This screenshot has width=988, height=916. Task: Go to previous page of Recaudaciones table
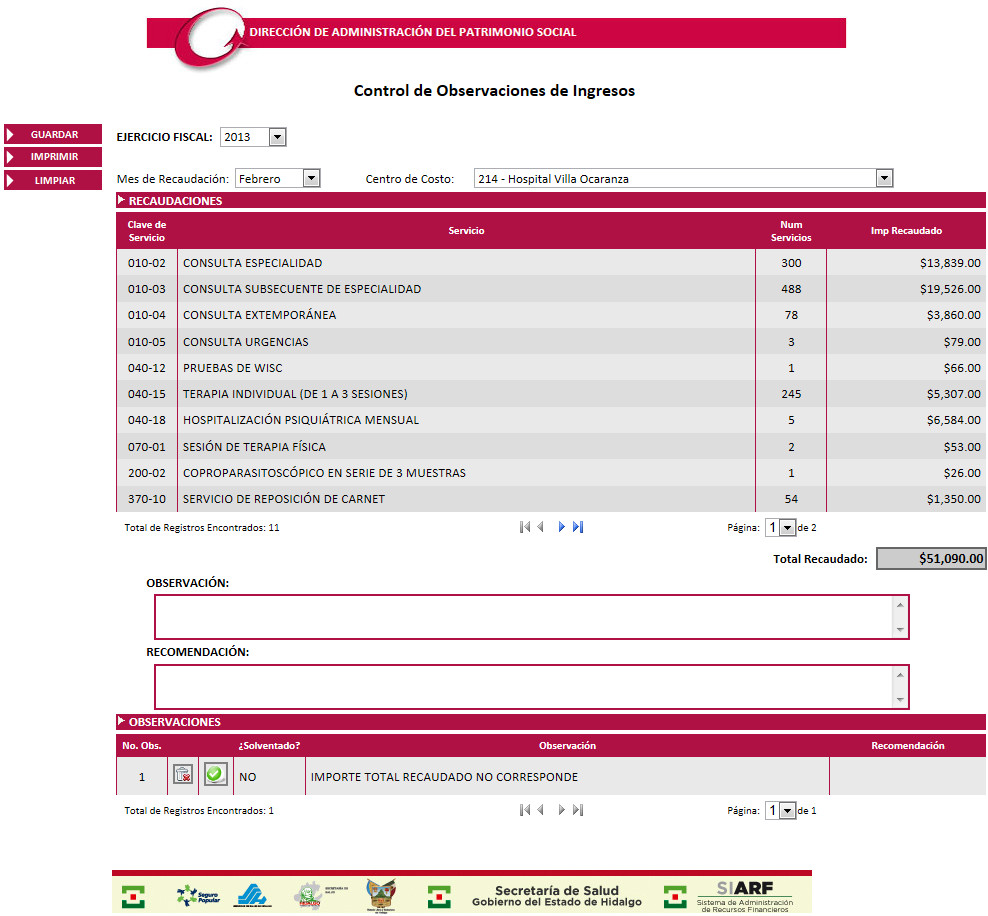click(541, 527)
